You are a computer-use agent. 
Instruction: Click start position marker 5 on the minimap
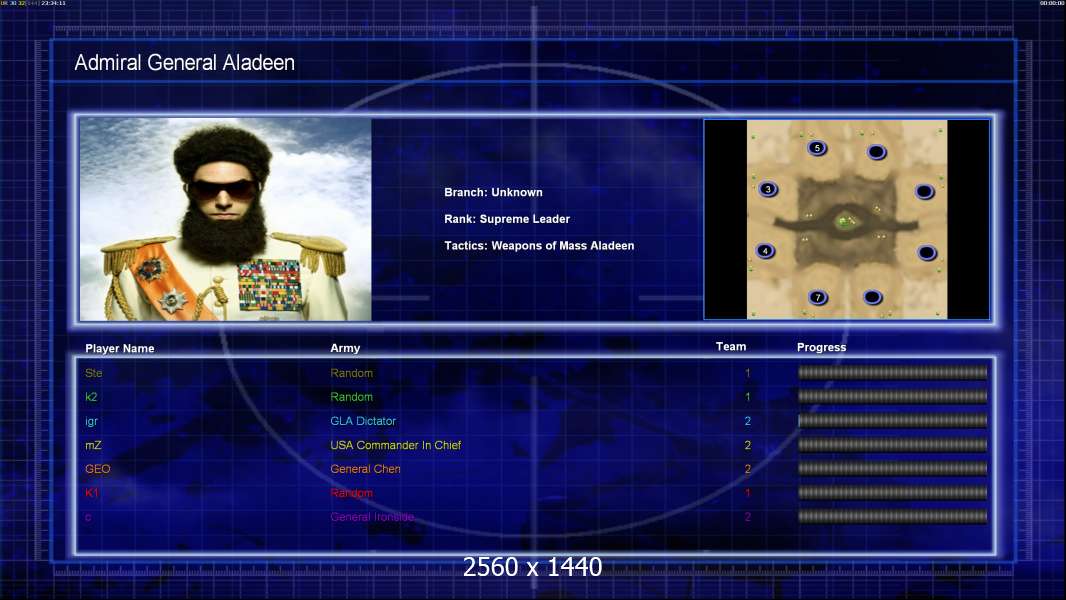coord(817,148)
